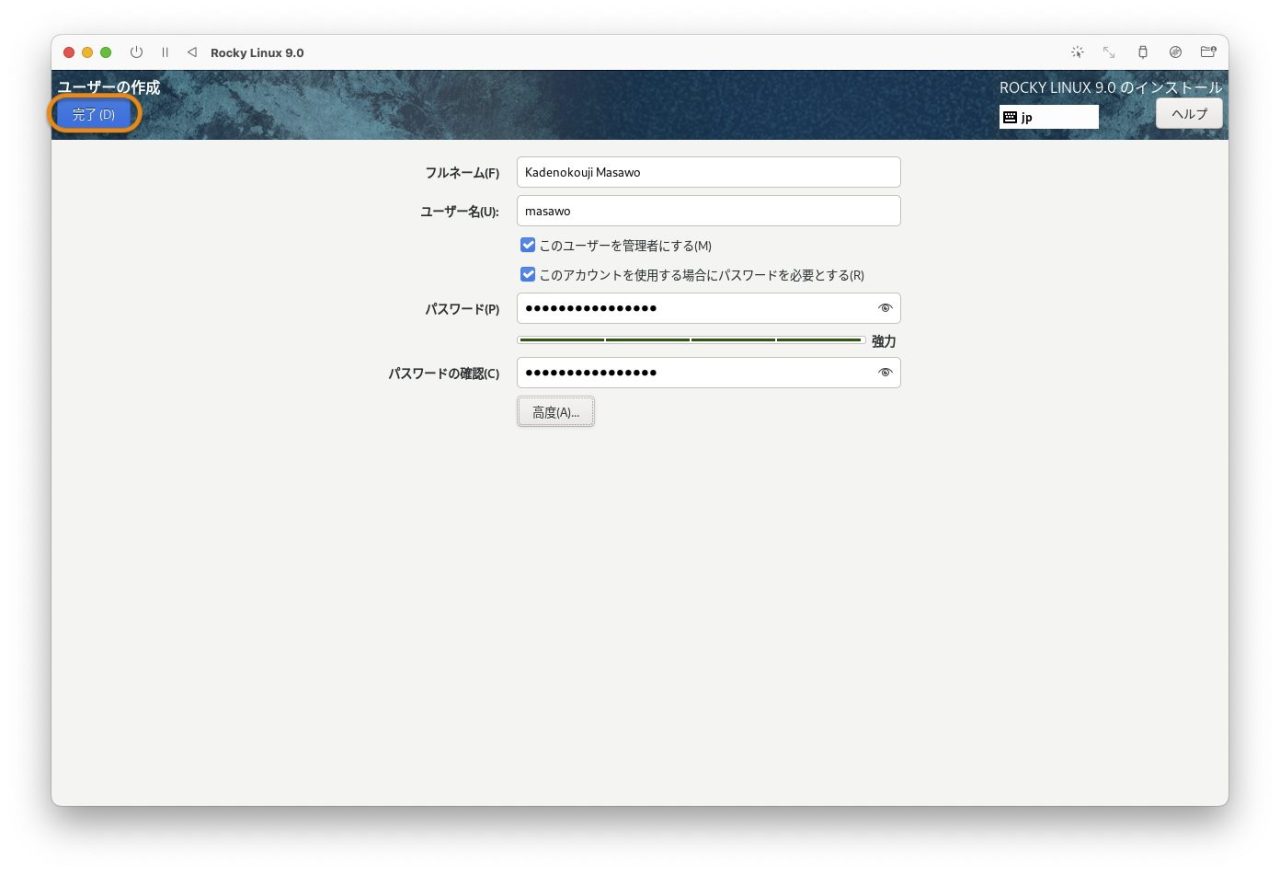Screen dimensions: 1280x874
Task: Click the mouse capture icon in the toolbar
Action: point(1078,52)
